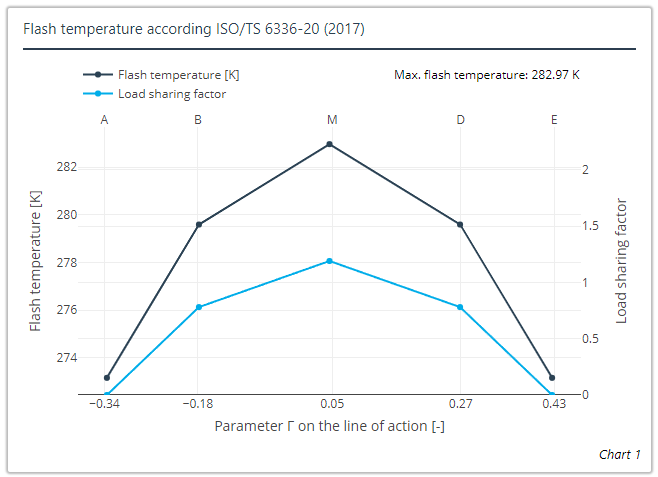Click the blue load sharing point at M

329,261
